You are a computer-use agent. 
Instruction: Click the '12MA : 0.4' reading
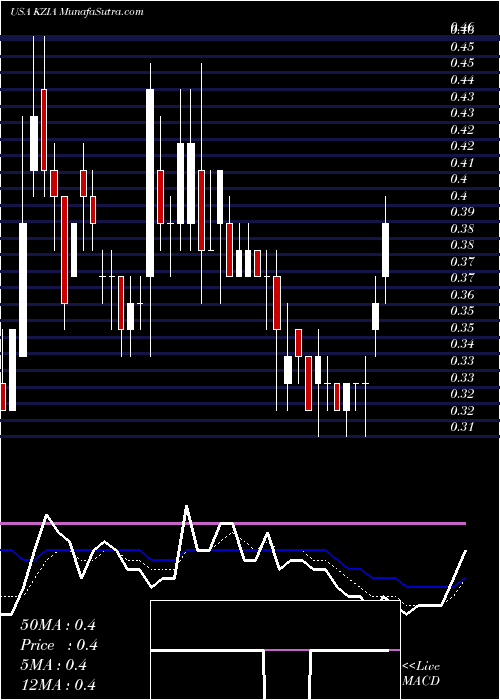58,685
